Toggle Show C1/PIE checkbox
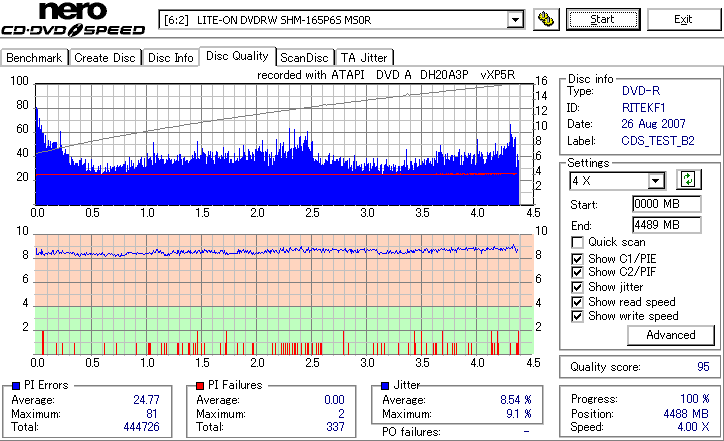 577,259
